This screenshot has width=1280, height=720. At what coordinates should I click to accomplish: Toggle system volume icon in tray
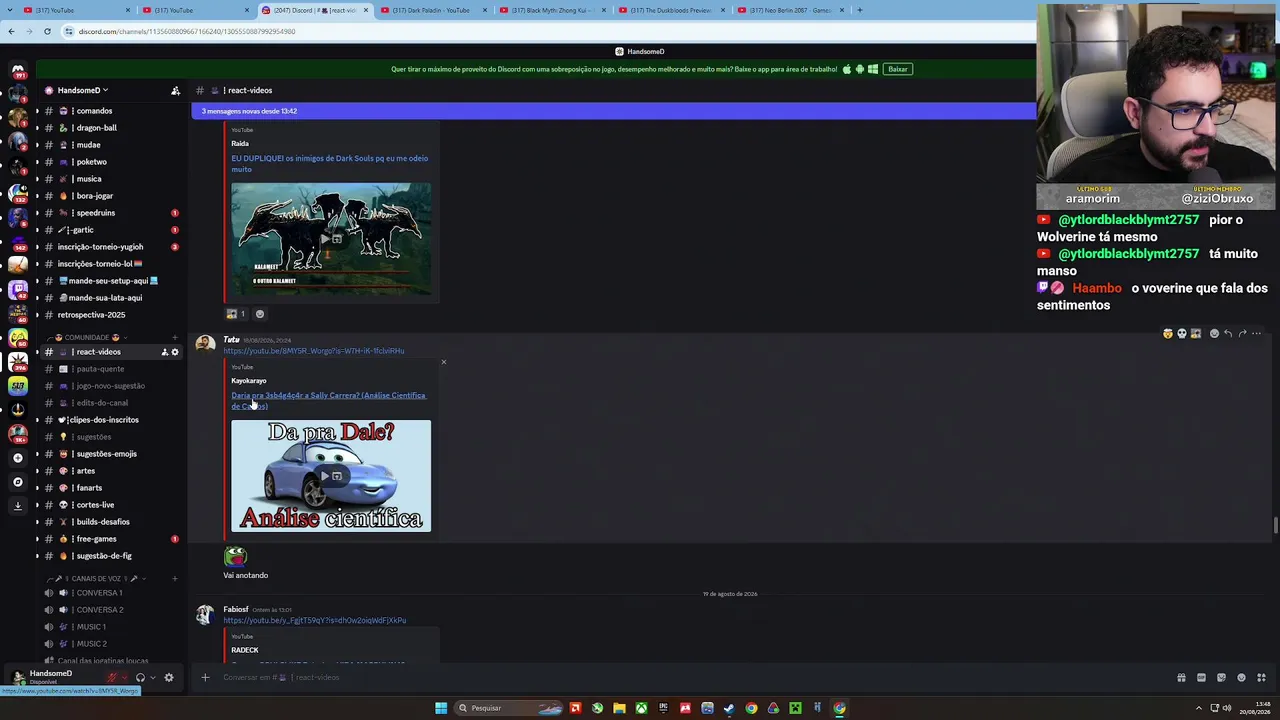coord(1228,708)
